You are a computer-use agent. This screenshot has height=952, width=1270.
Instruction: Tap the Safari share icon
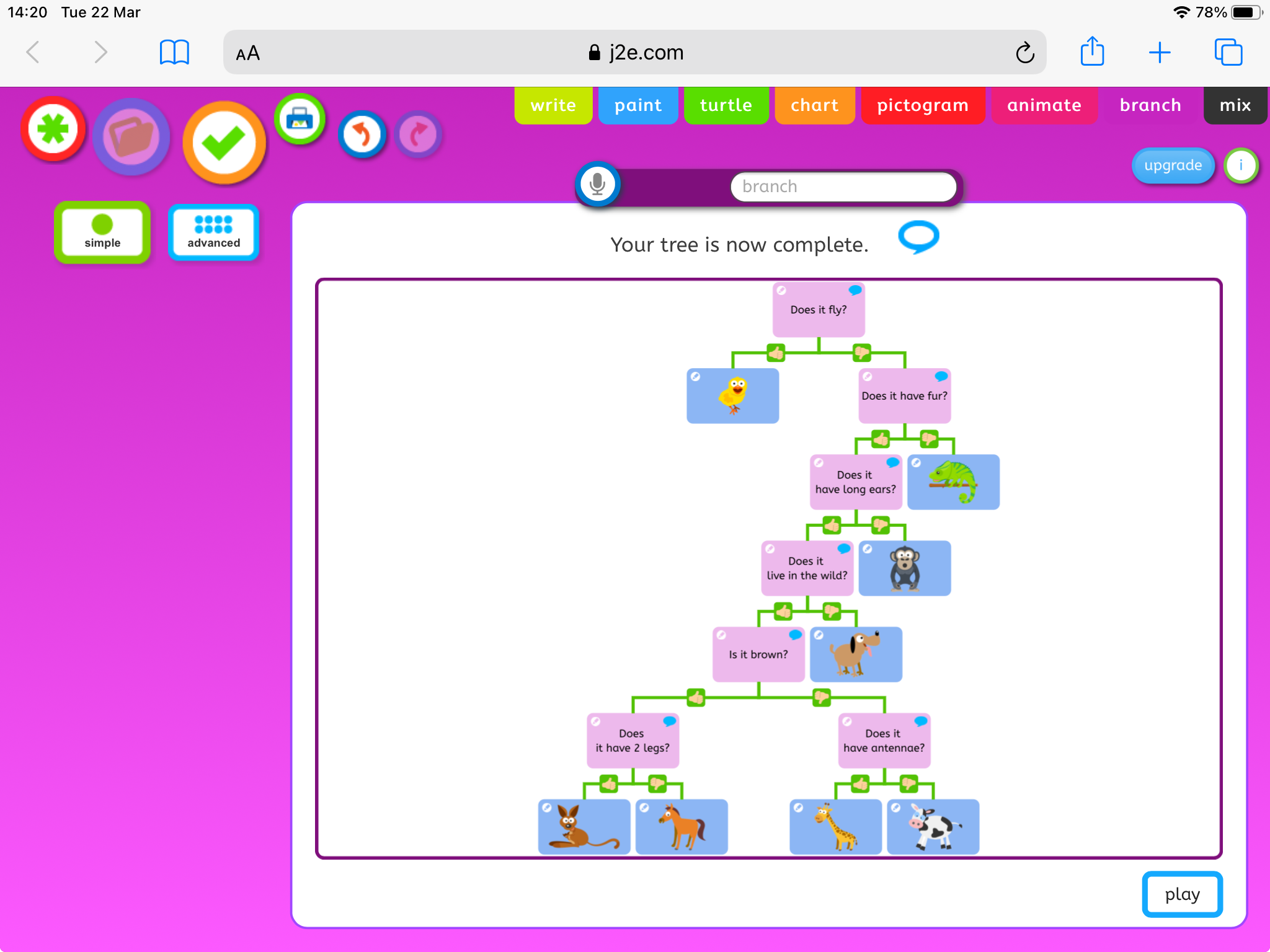(x=1092, y=51)
